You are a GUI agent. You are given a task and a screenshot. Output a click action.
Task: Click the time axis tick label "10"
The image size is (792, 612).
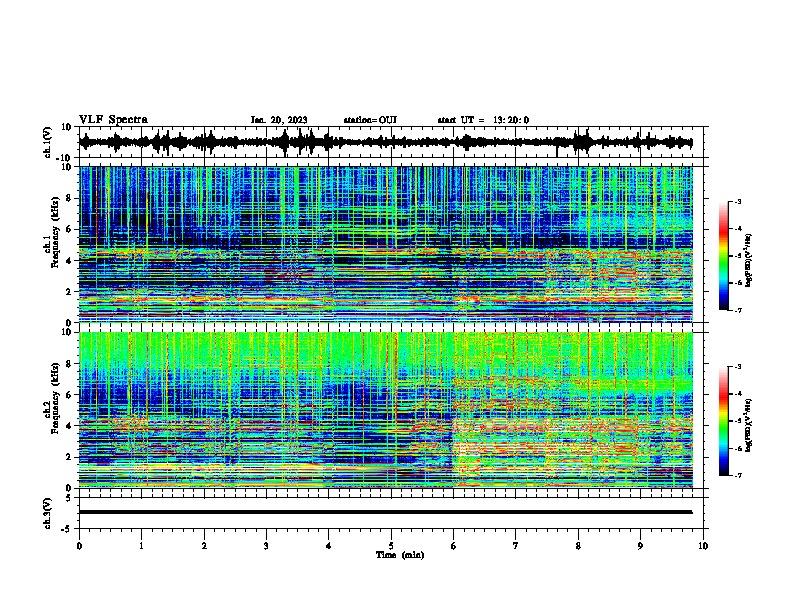click(703, 546)
